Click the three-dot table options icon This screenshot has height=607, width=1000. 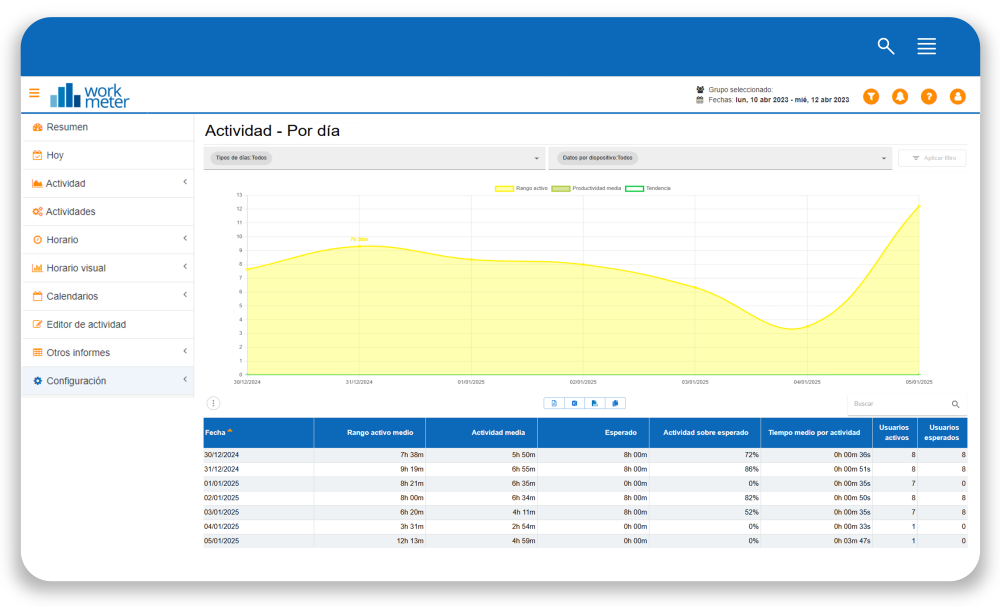(x=213, y=403)
